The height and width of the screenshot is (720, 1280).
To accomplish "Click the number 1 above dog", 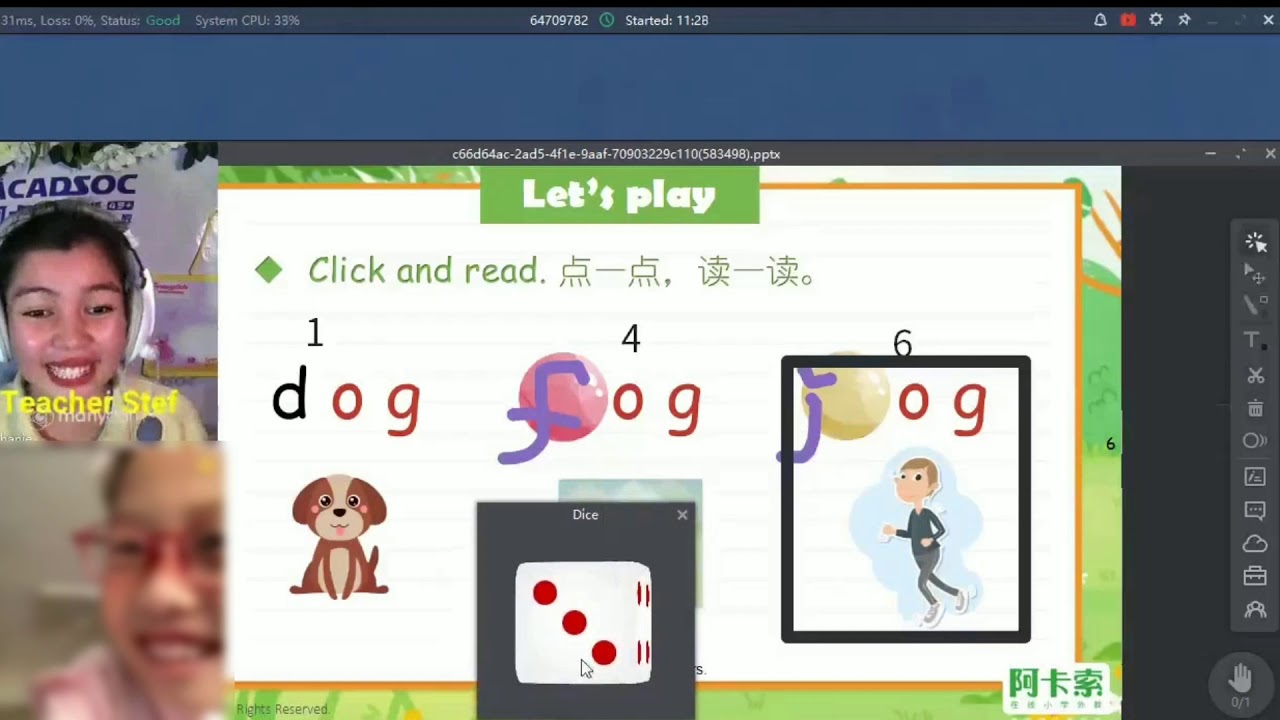I will click(315, 333).
